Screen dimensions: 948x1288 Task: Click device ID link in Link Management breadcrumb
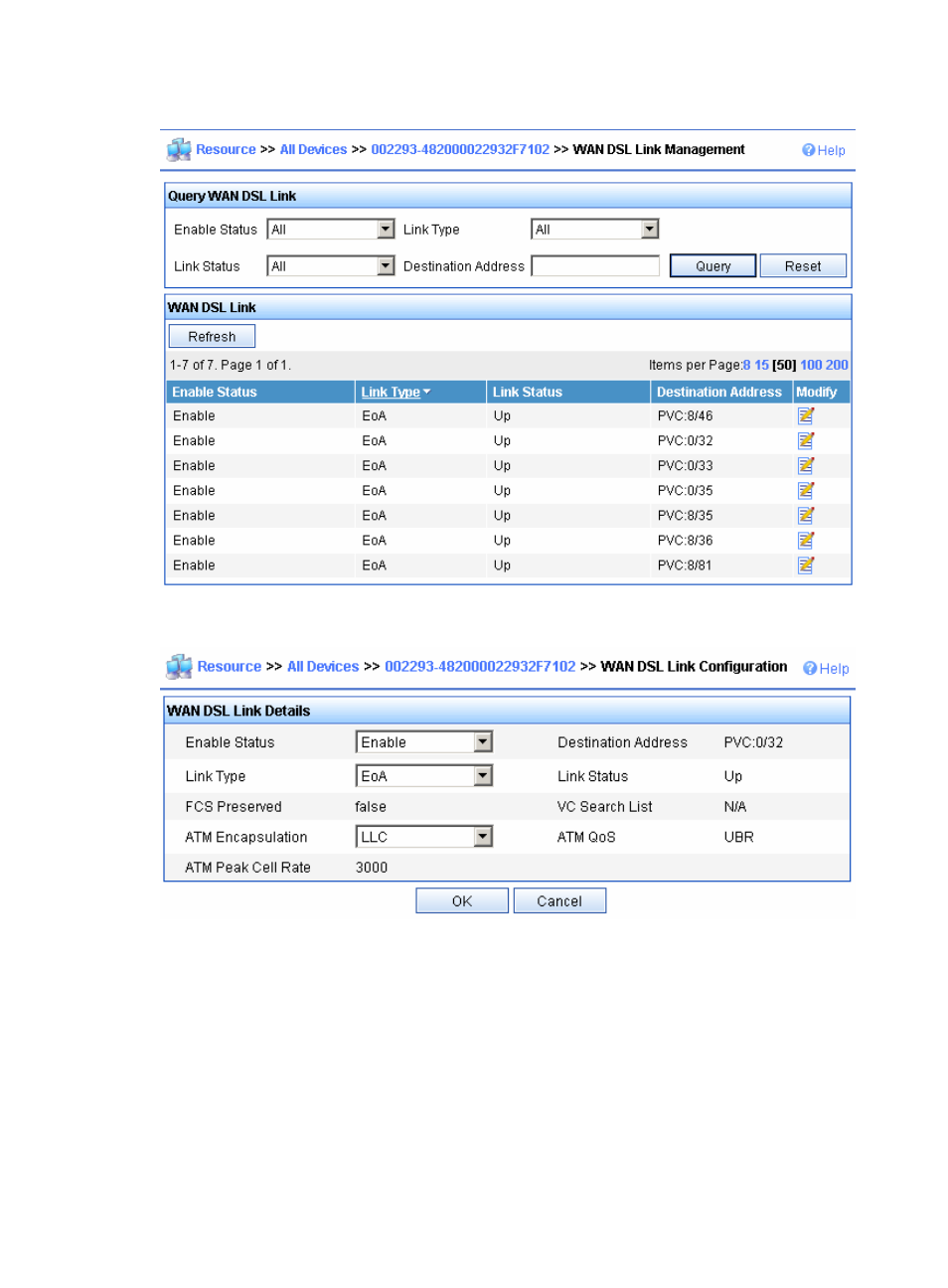460,149
